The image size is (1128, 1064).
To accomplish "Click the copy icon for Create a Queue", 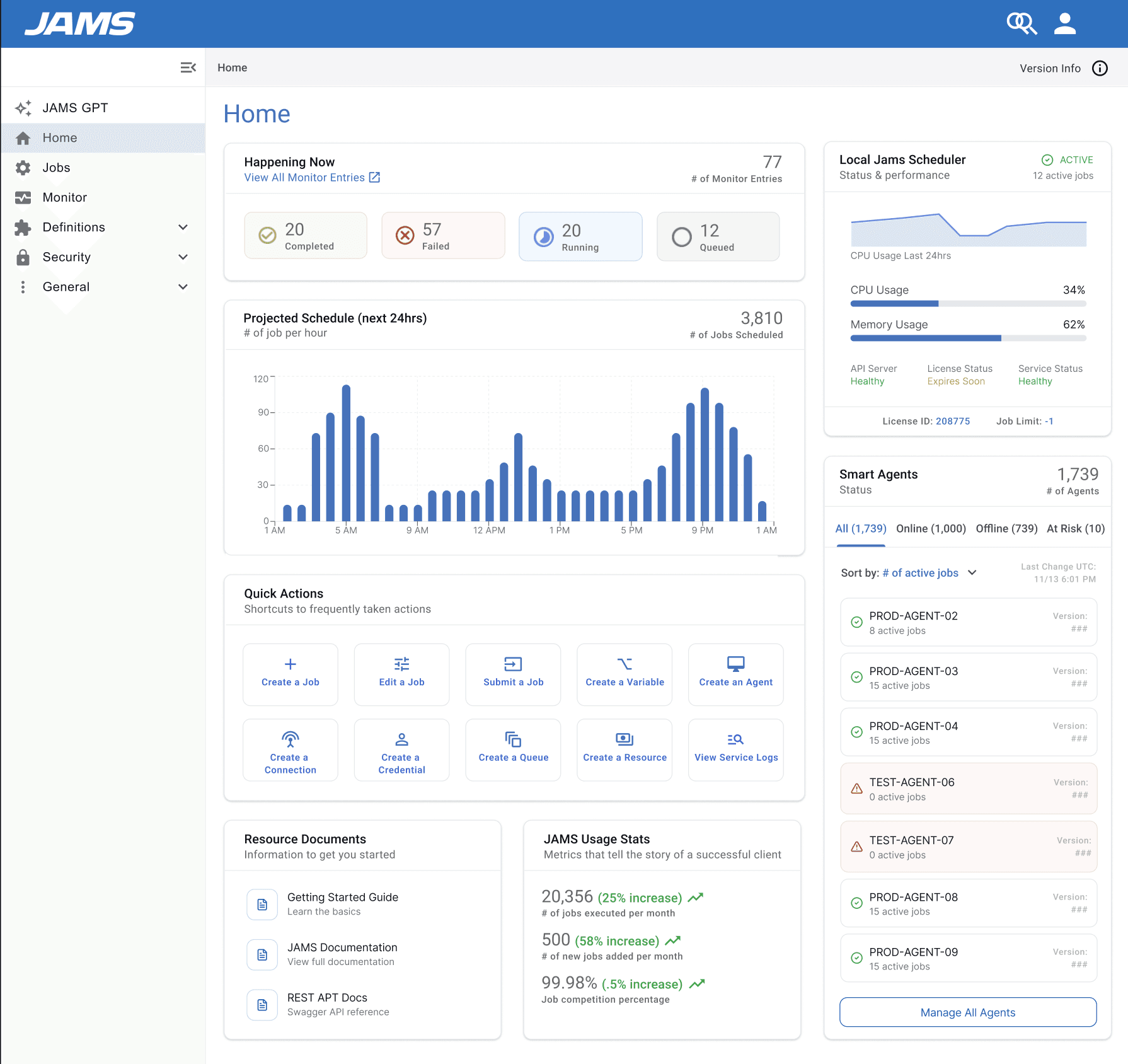I will (513, 739).
